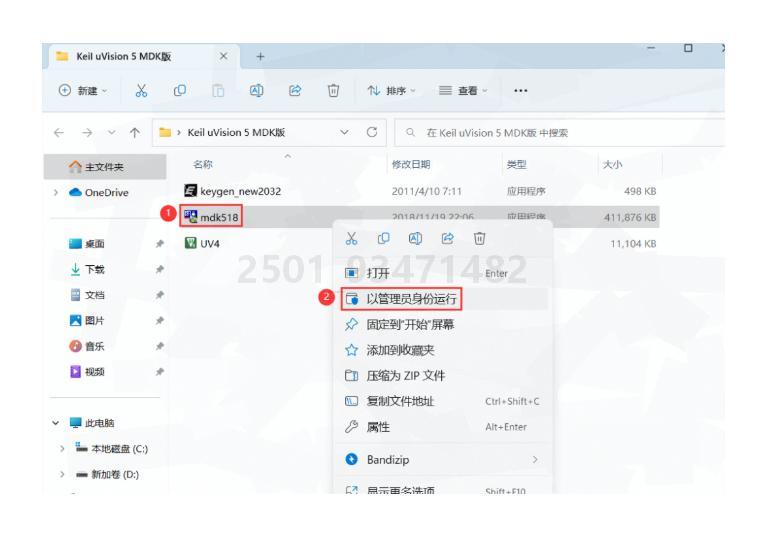Select Run as administrator (以管理员身份运行)
The image size is (767, 537).
pos(443,299)
